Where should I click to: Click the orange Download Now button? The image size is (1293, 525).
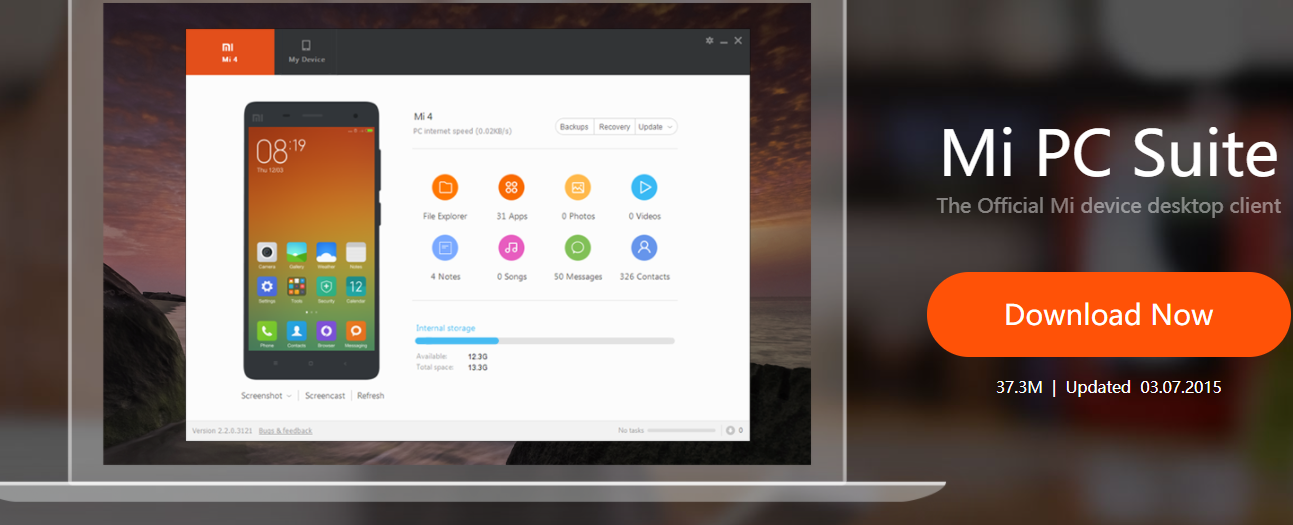tap(1109, 314)
